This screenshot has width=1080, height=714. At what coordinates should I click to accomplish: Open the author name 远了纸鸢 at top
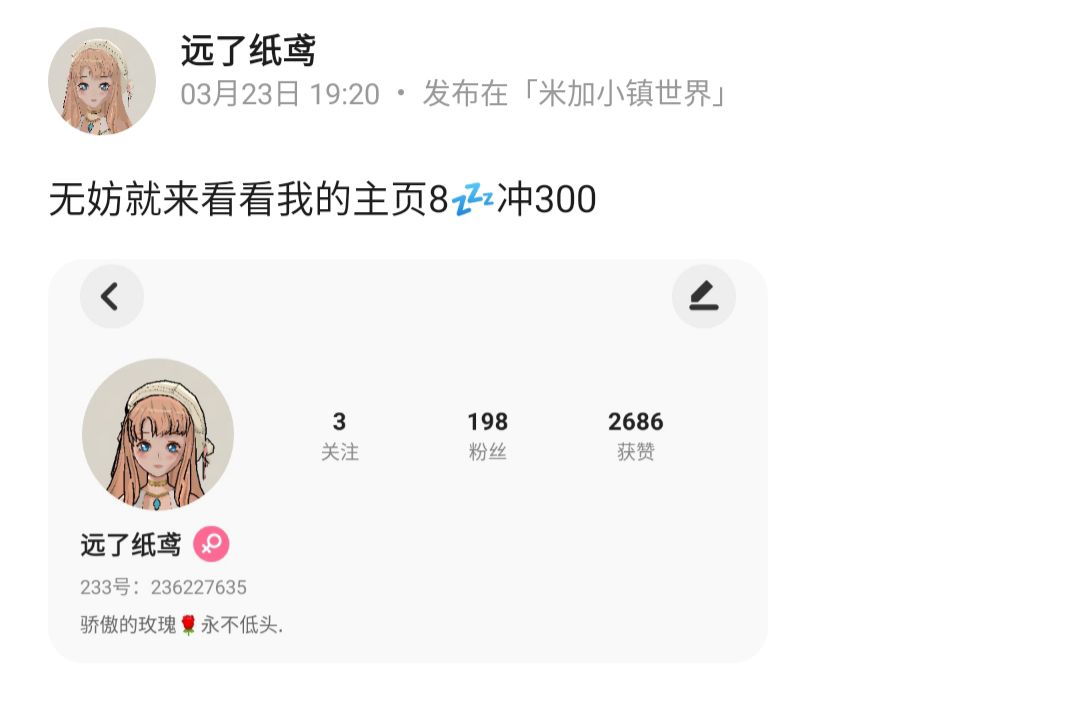(248, 51)
